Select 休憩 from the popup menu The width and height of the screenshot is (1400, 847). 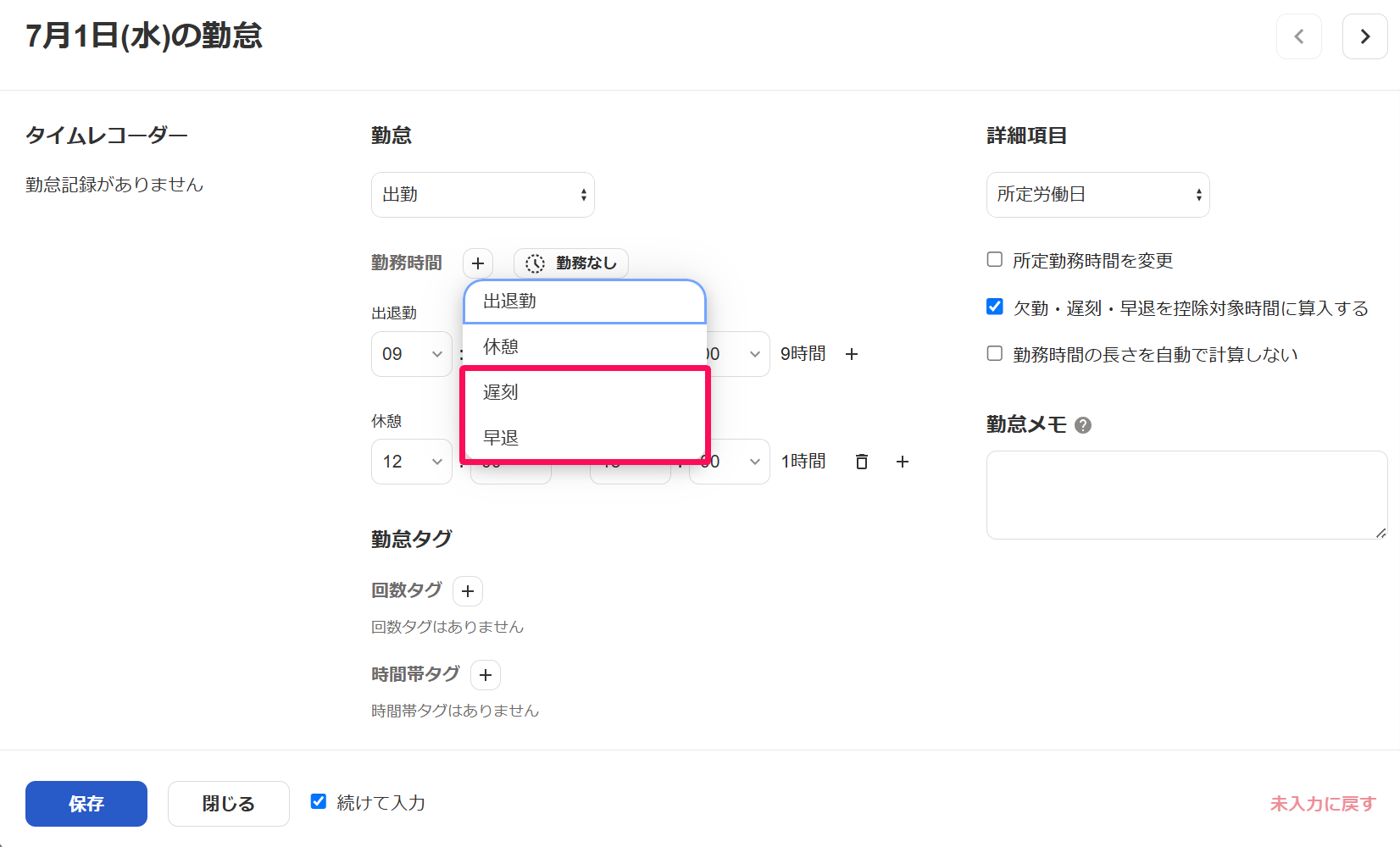pos(585,346)
